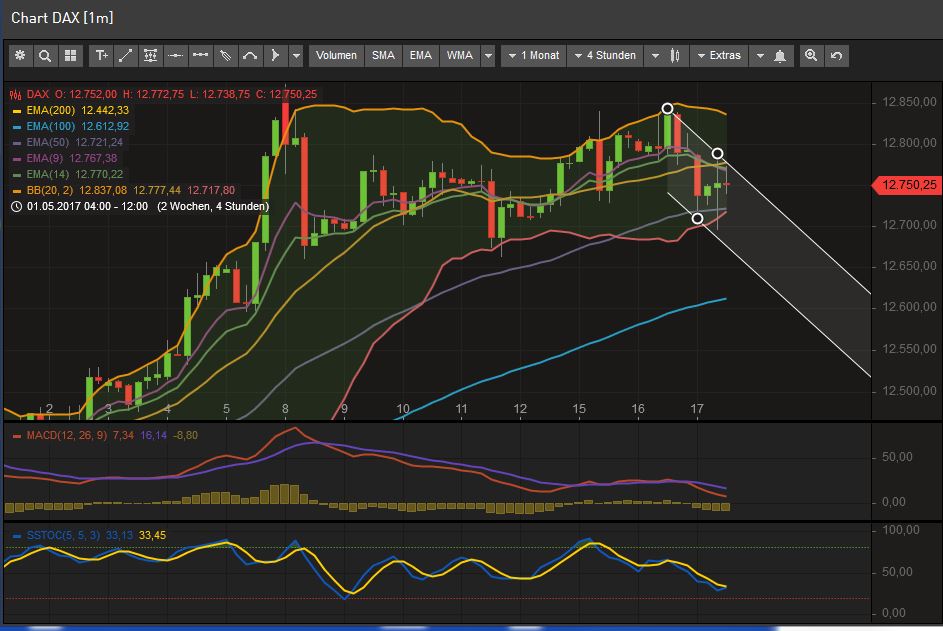Click top anchor point of trend channel
The image size is (943, 631).
point(667,108)
